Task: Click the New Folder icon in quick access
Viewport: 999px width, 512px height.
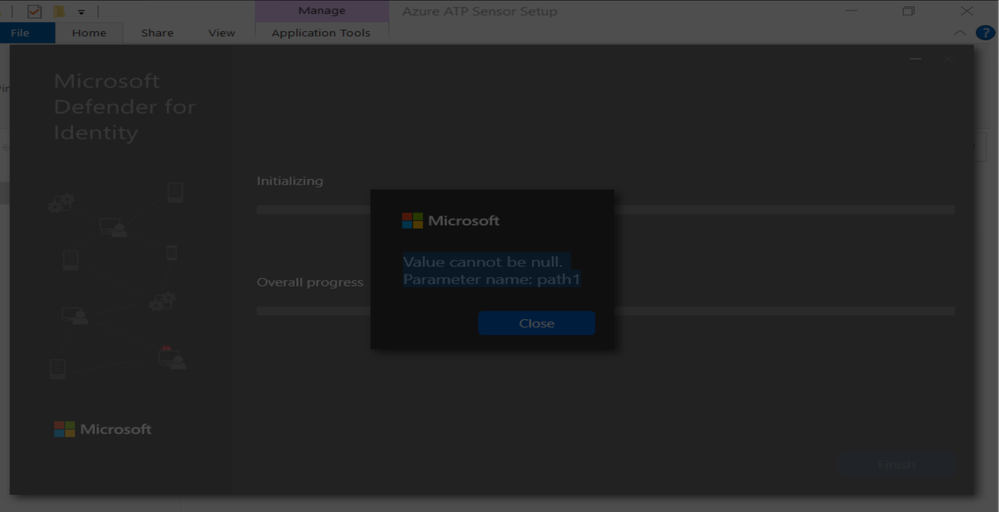Action: (x=59, y=11)
